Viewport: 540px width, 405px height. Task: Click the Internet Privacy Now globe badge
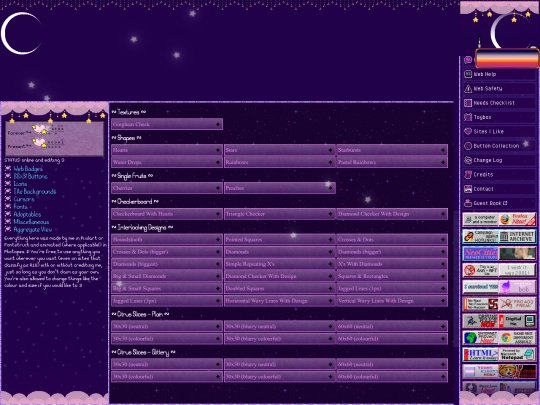pyautogui.click(x=480, y=338)
